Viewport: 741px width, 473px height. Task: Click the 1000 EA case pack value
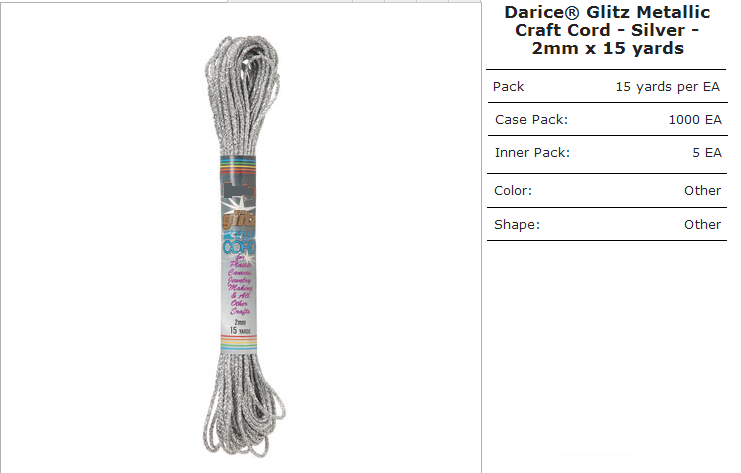(x=695, y=120)
